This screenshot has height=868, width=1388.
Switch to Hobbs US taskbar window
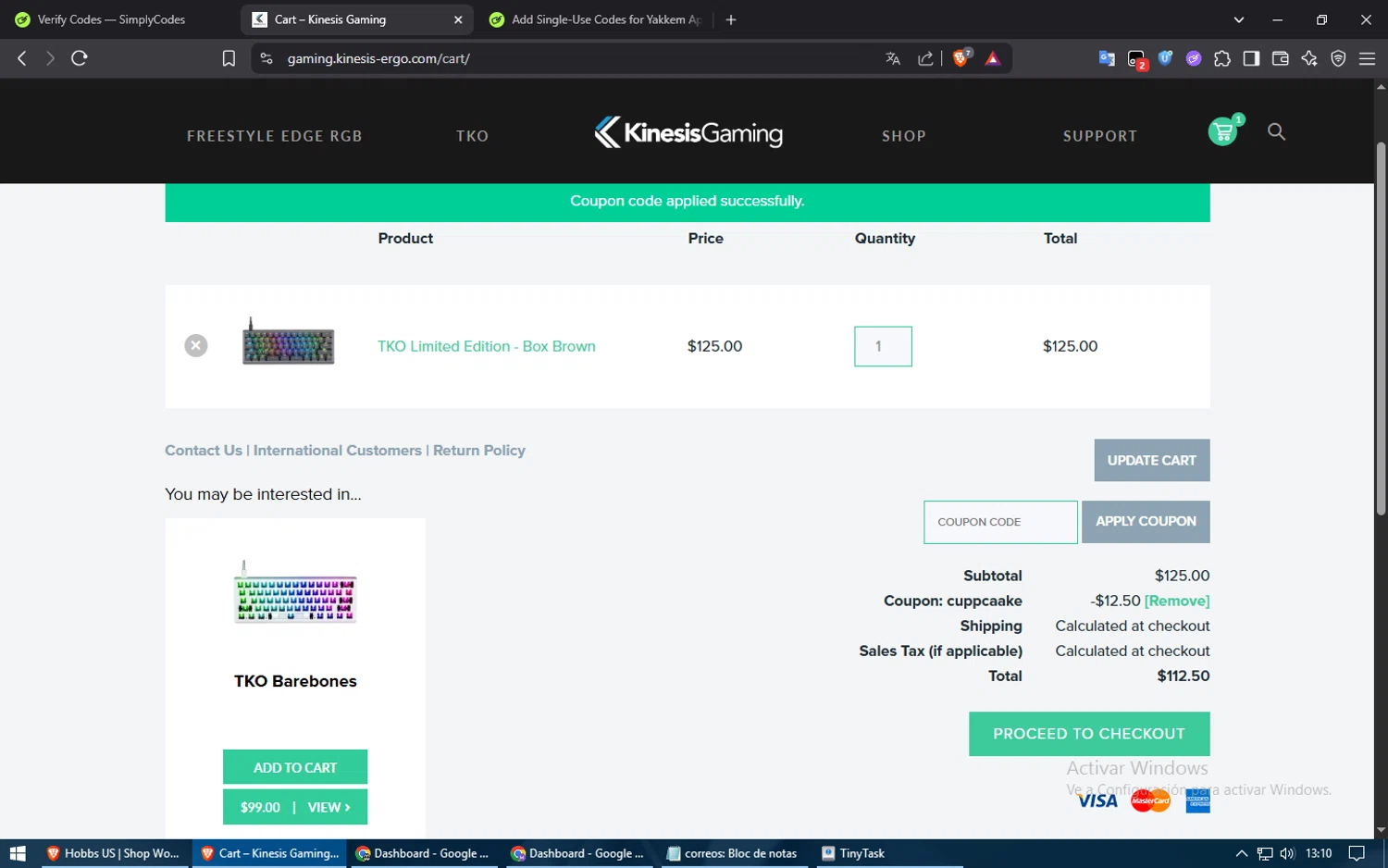tap(113, 853)
